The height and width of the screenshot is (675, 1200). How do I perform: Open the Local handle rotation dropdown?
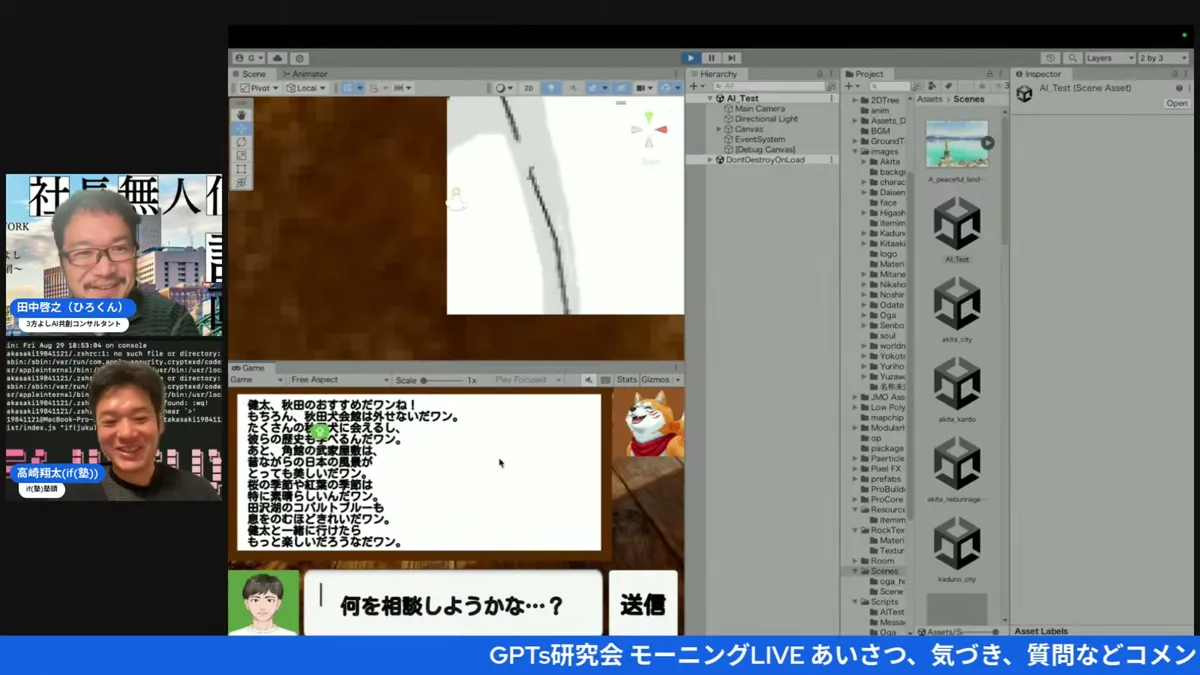[306, 88]
